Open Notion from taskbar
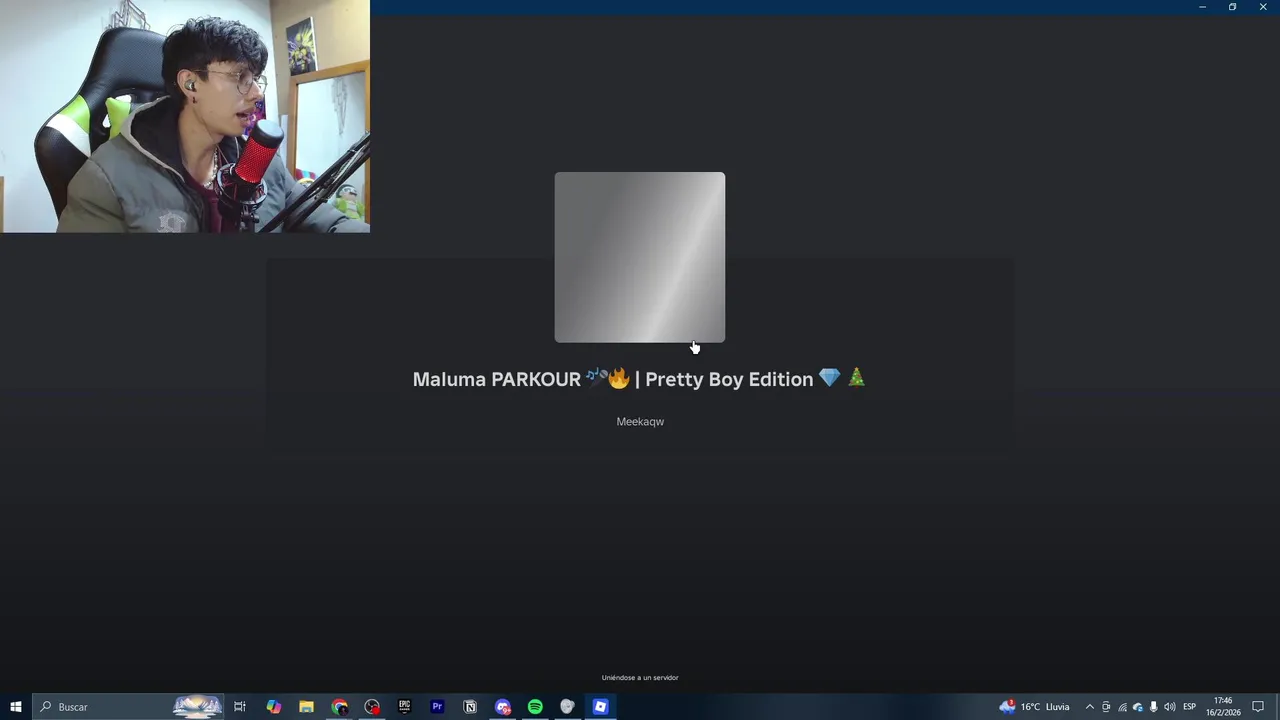The width and height of the screenshot is (1280, 720). coord(470,707)
